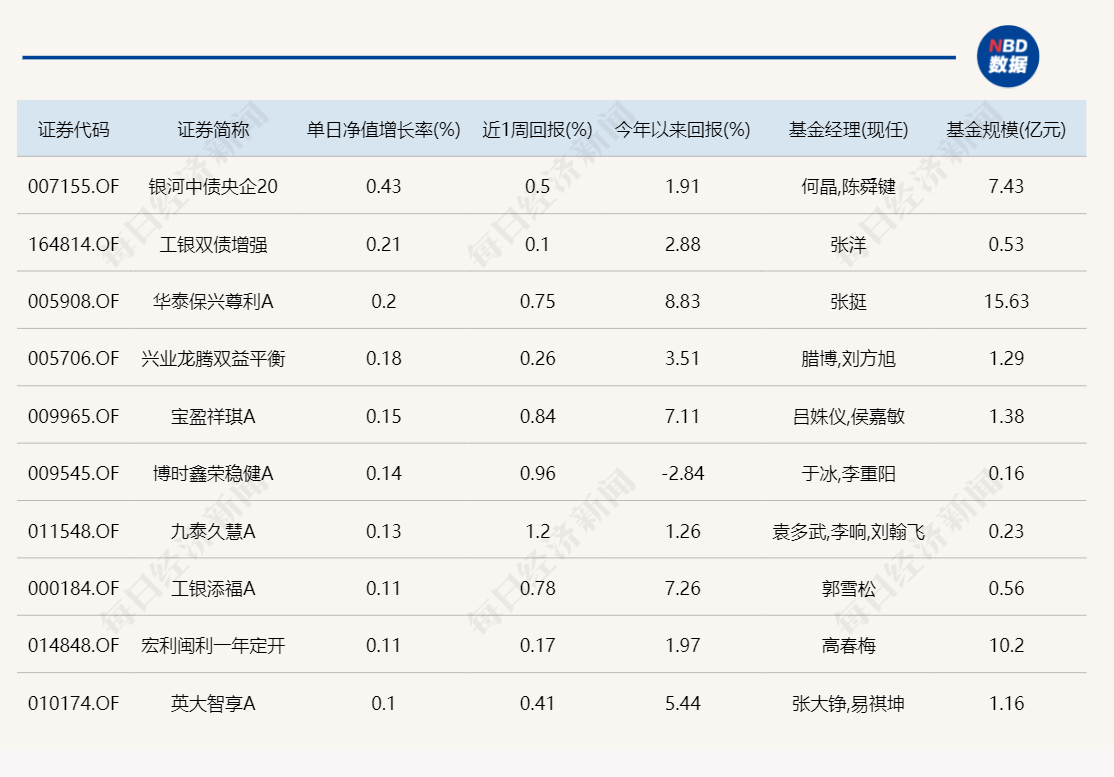Click fund name 宝盈祥琪A
This screenshot has width=1114, height=777.
click(213, 416)
